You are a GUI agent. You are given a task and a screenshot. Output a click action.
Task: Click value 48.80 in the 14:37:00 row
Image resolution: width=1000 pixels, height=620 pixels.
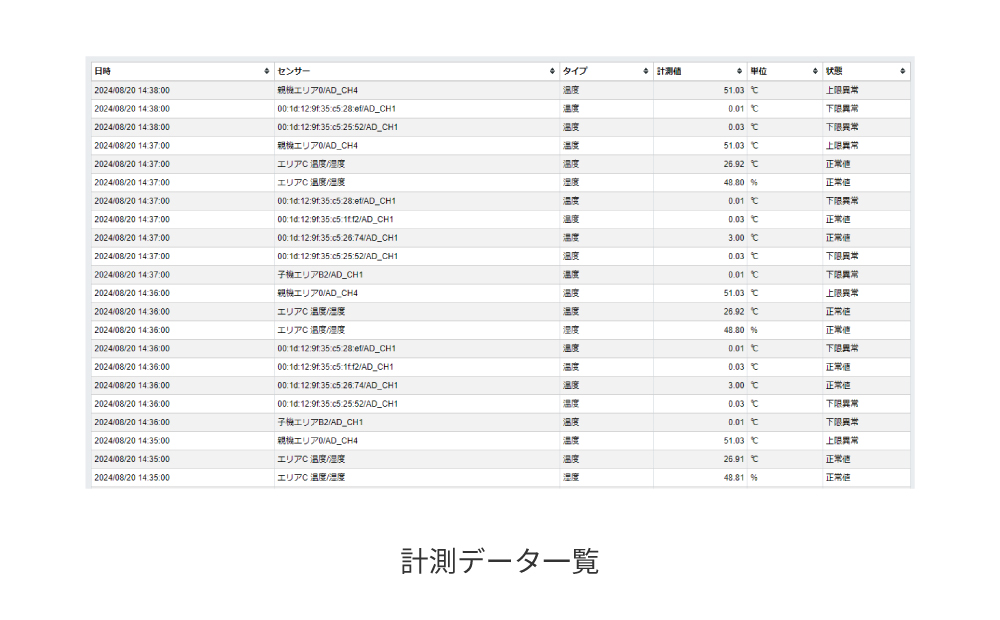tap(733, 183)
